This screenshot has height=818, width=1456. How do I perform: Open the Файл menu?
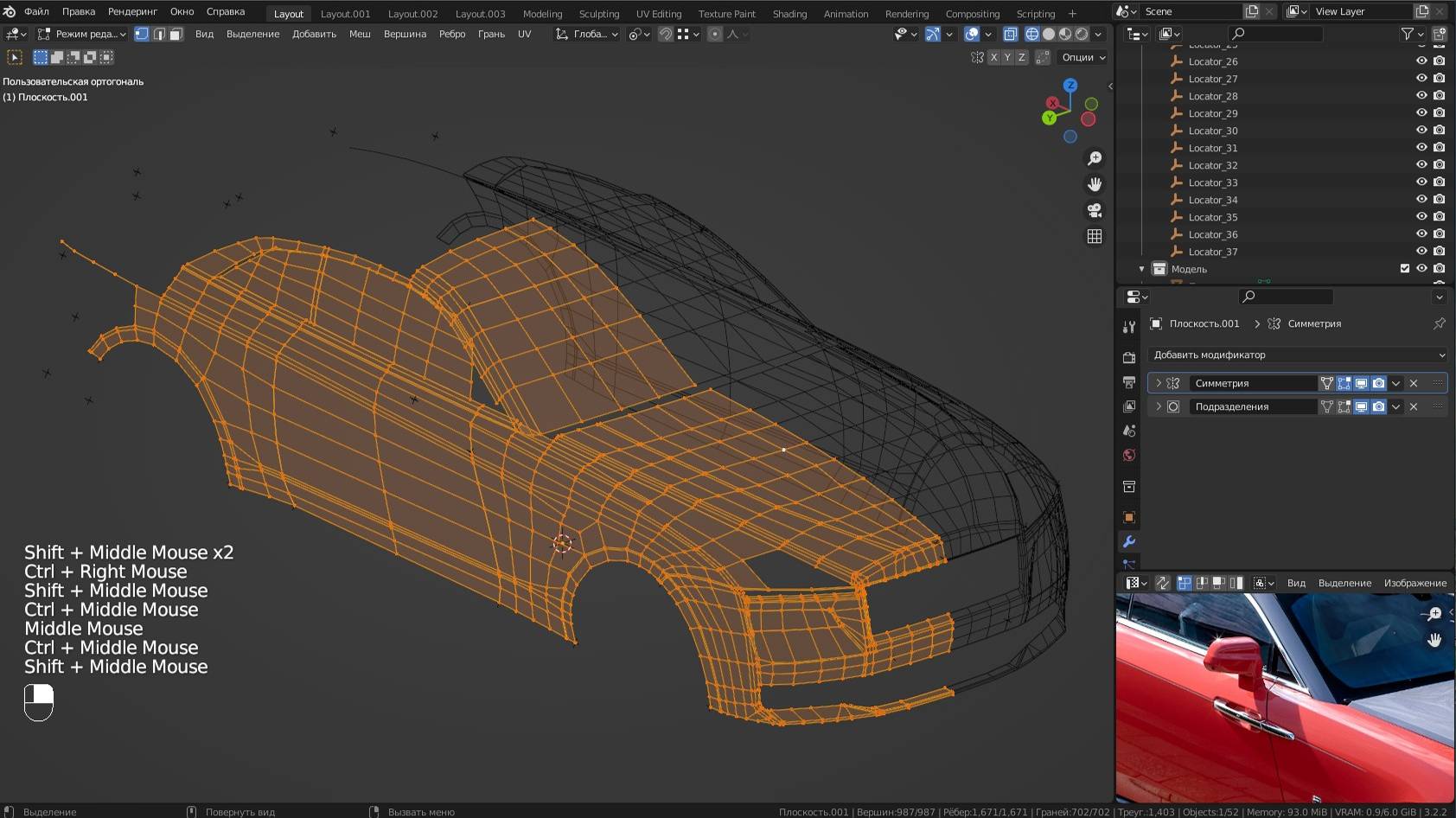coord(36,11)
